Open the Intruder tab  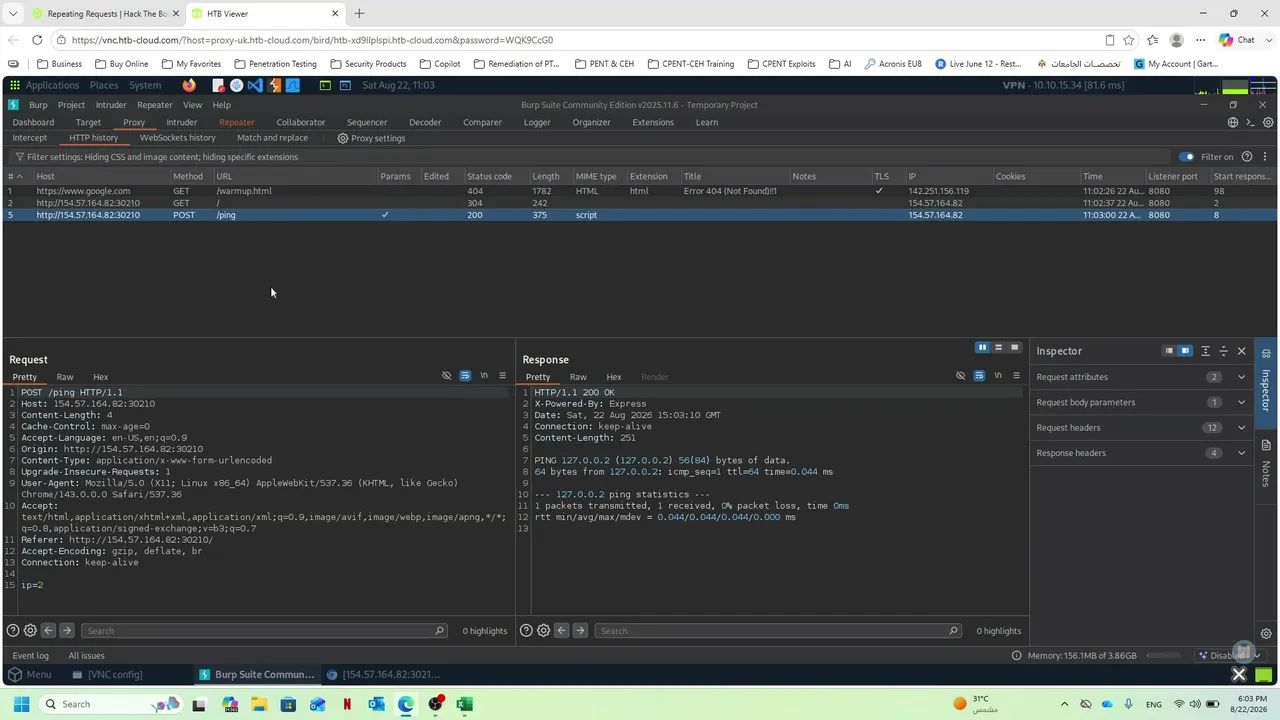(182, 122)
